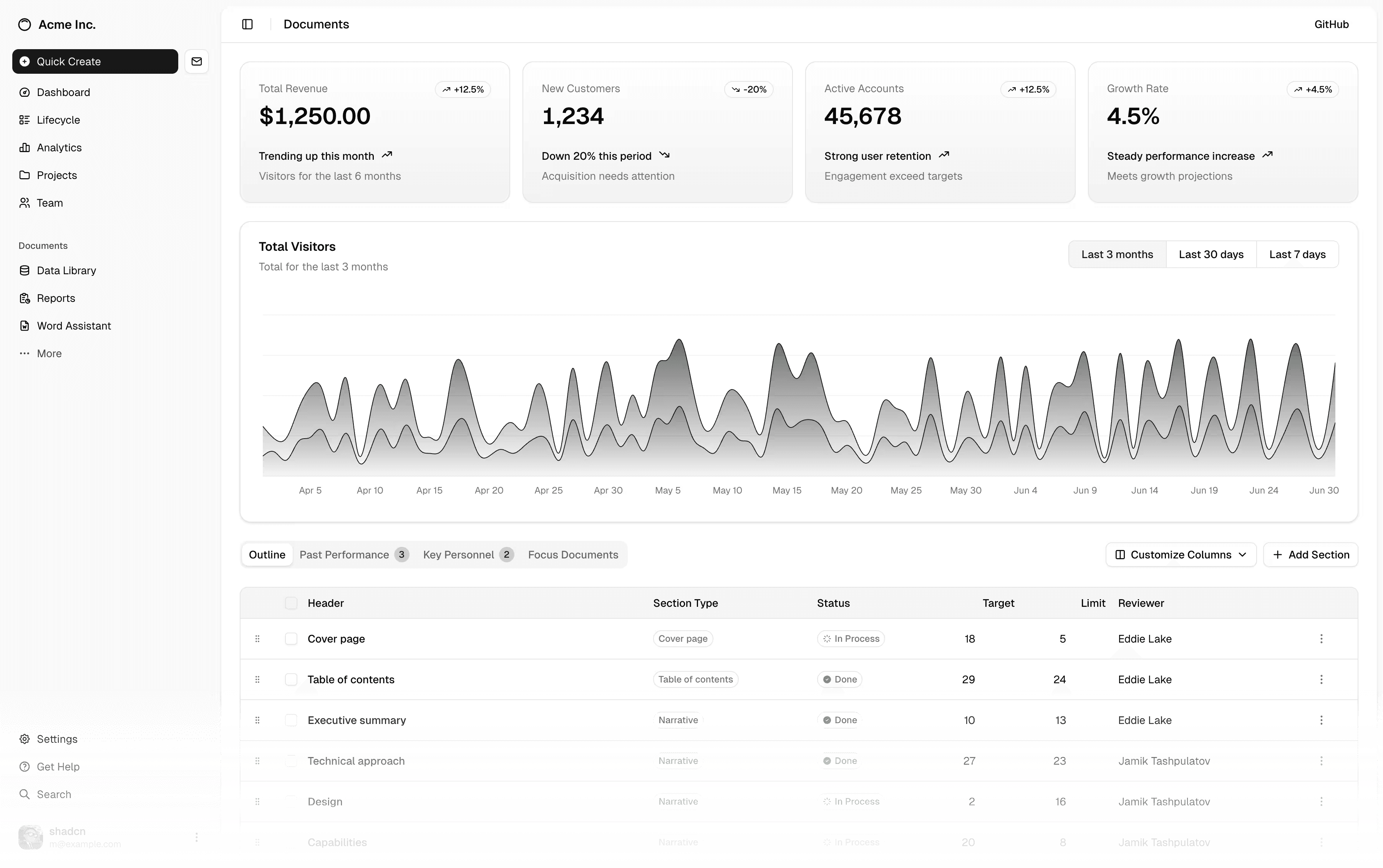Select the Table of contents row checkbox

point(291,680)
